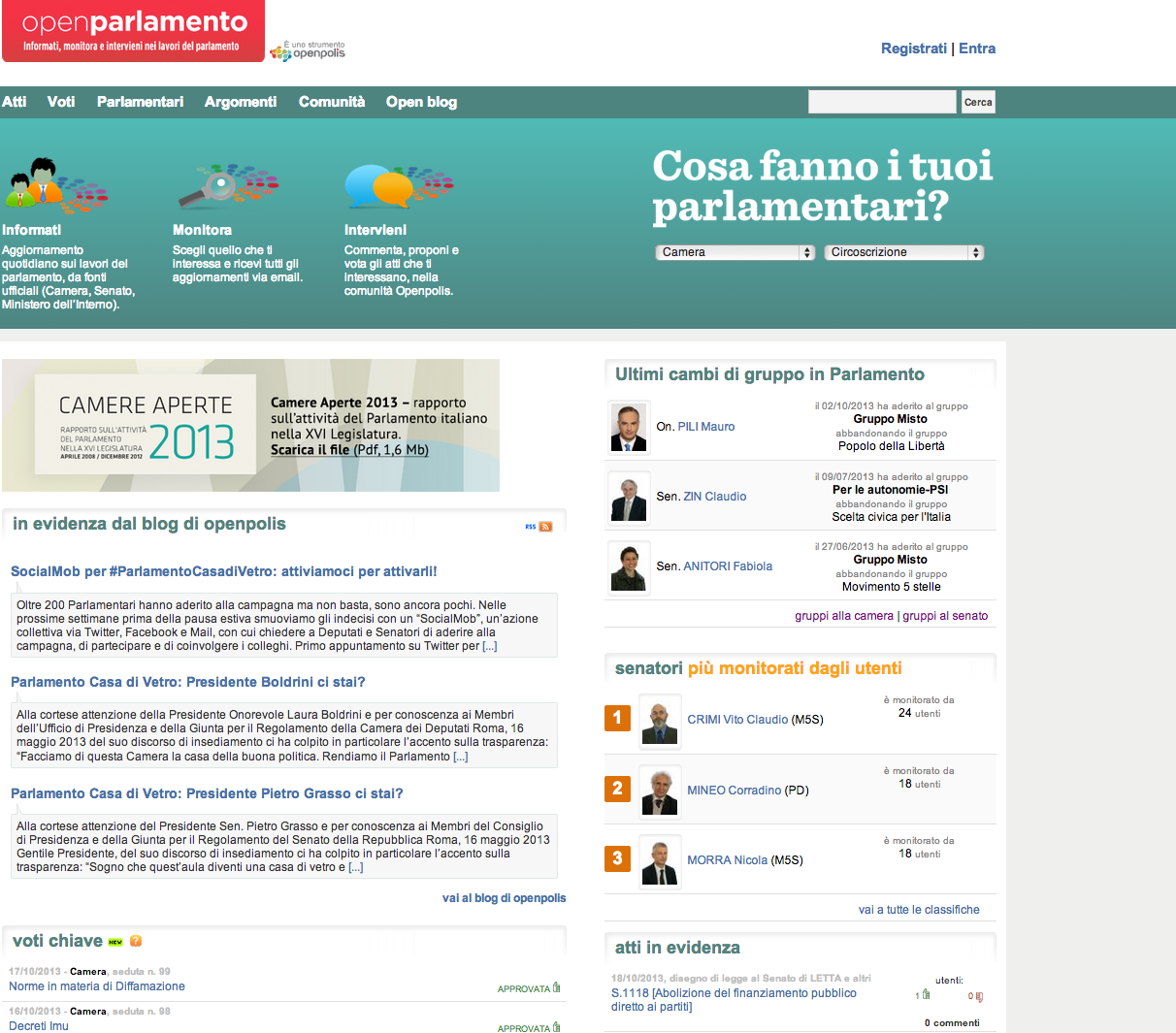Viewport: 1176px width, 1033px height.
Task: Click the Registrati link
Action: click(x=913, y=48)
